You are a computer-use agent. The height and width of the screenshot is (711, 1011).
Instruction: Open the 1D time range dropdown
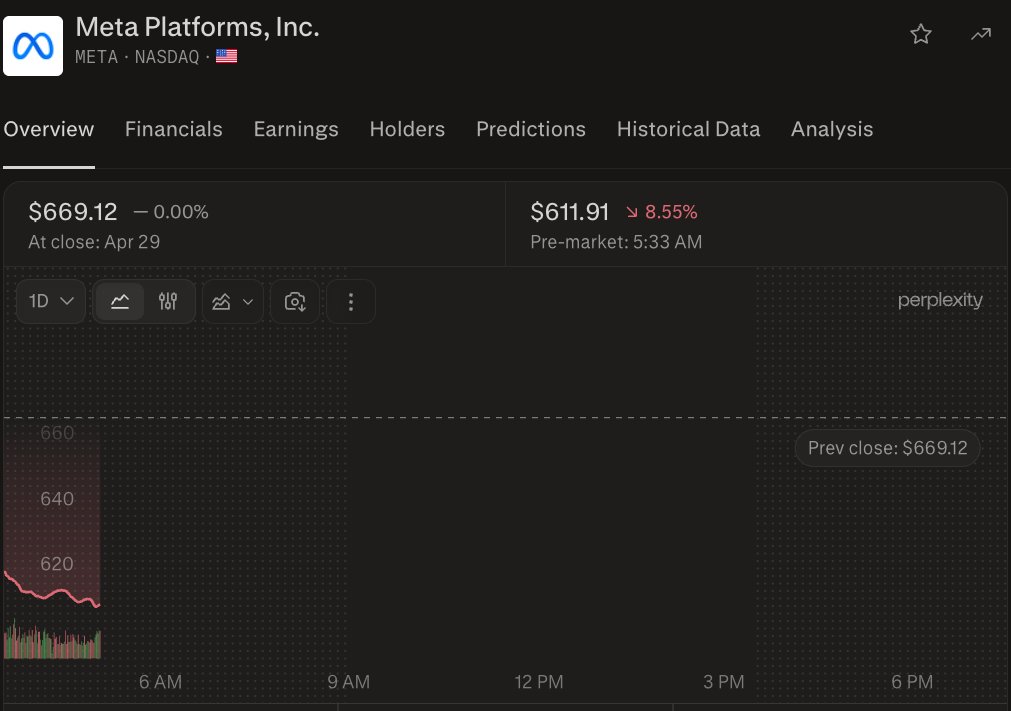51,301
